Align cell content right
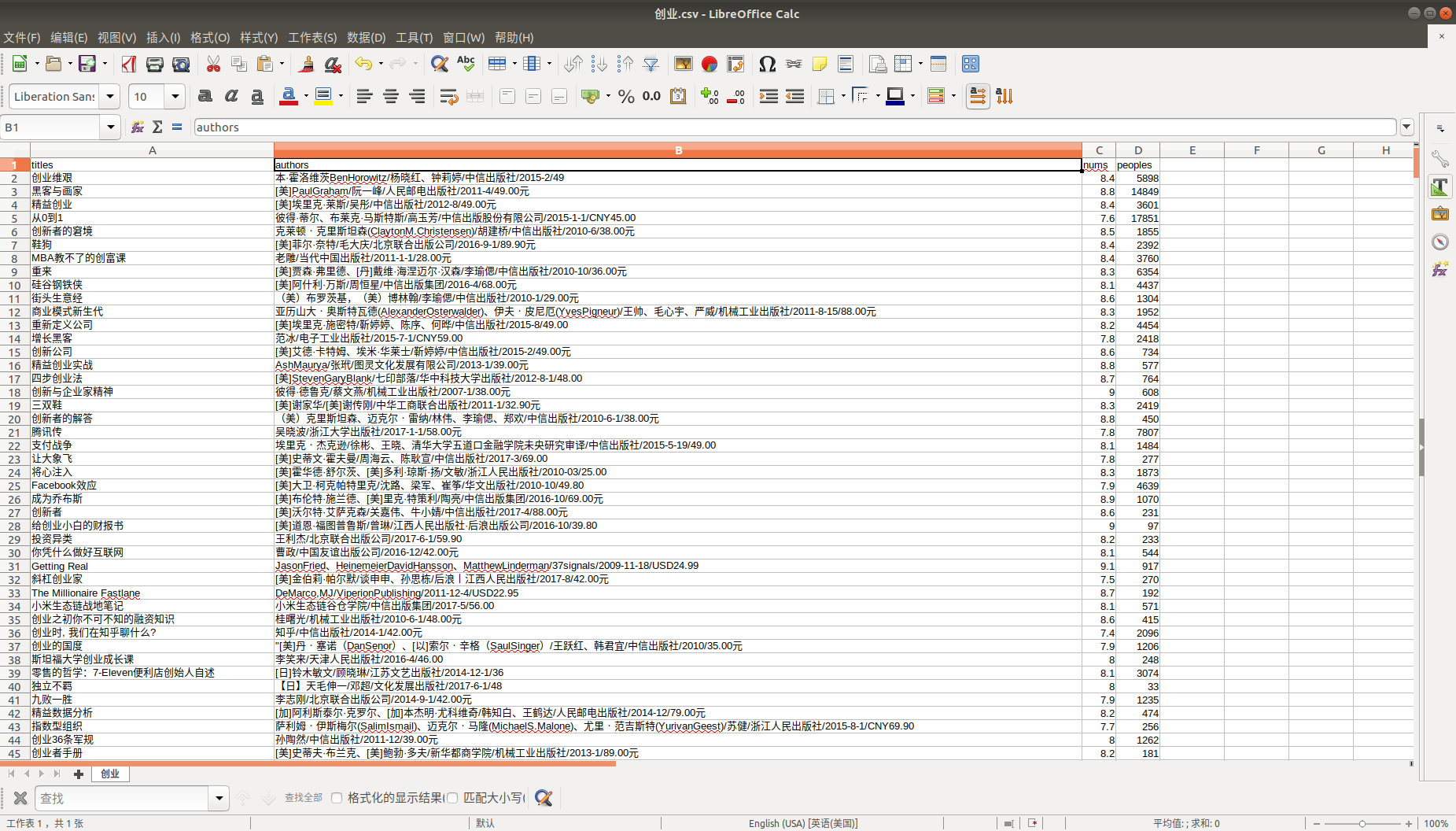1456x831 pixels. [x=417, y=96]
